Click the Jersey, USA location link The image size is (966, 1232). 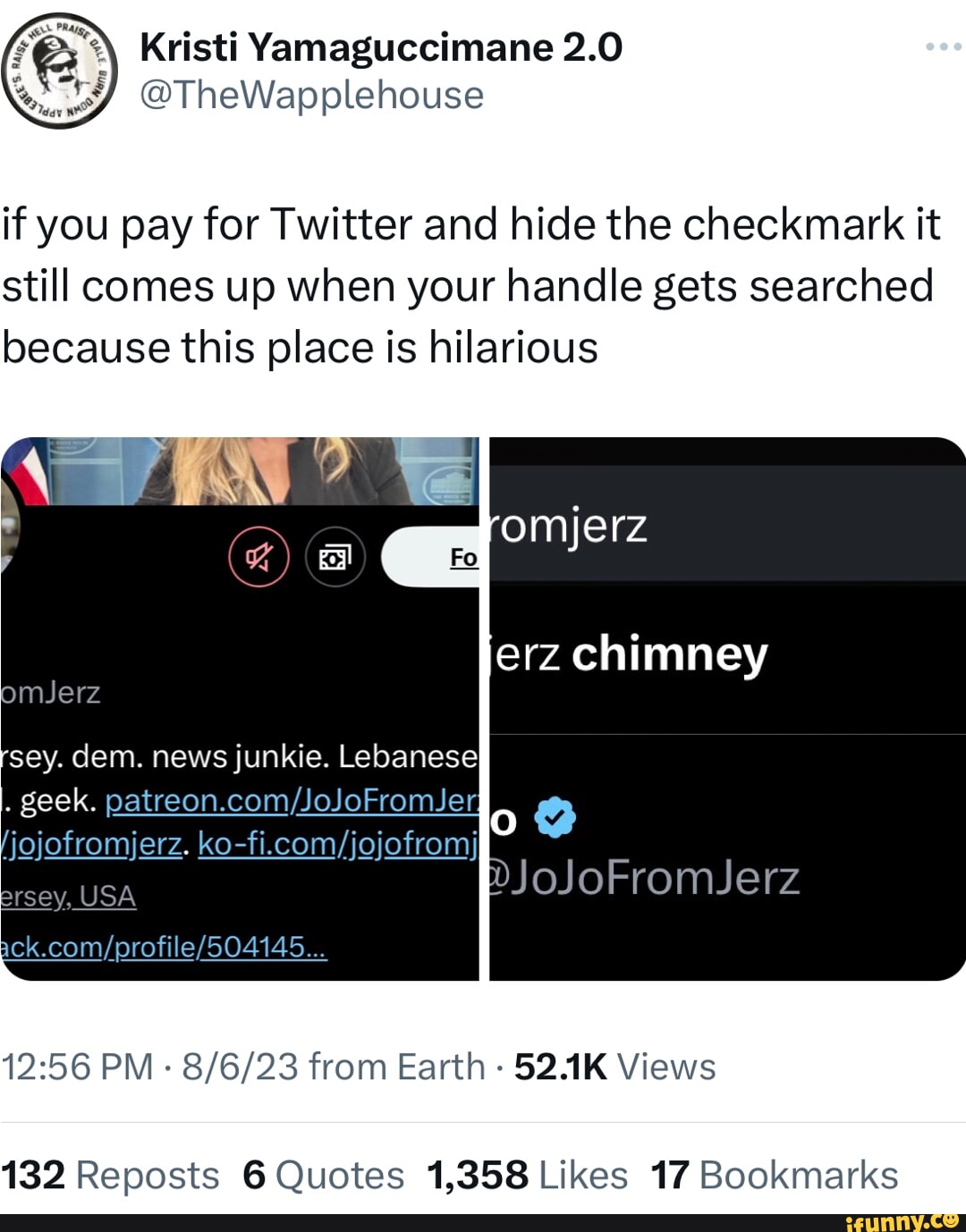tap(68, 896)
